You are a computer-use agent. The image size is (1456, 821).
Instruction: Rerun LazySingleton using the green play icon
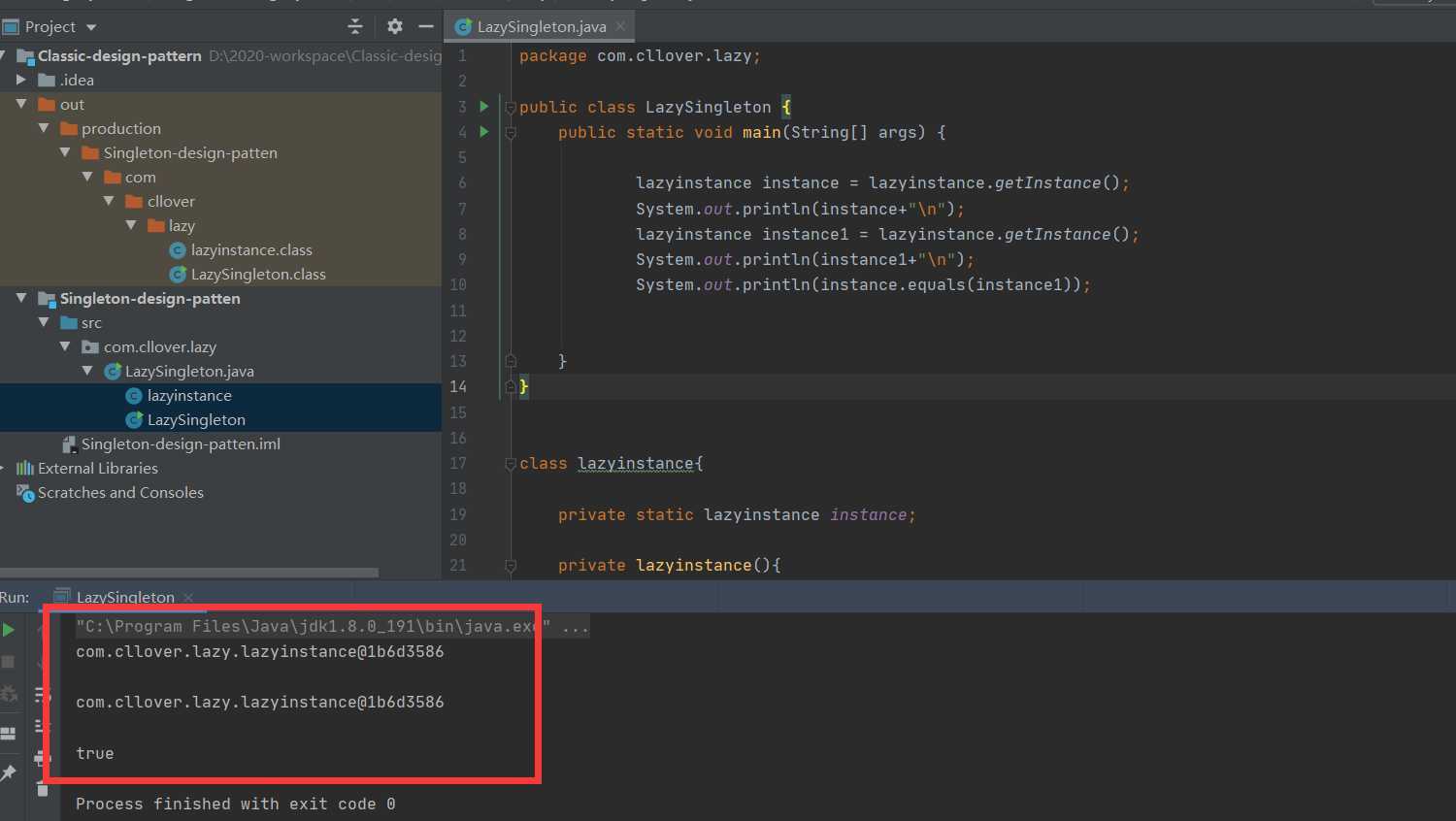(x=9, y=630)
